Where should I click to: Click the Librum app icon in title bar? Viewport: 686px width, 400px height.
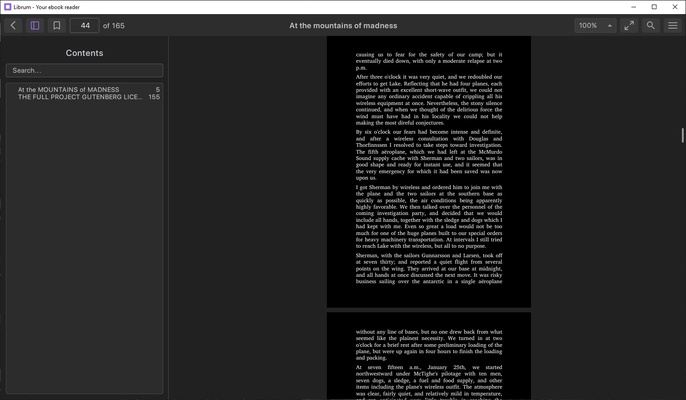7,7
